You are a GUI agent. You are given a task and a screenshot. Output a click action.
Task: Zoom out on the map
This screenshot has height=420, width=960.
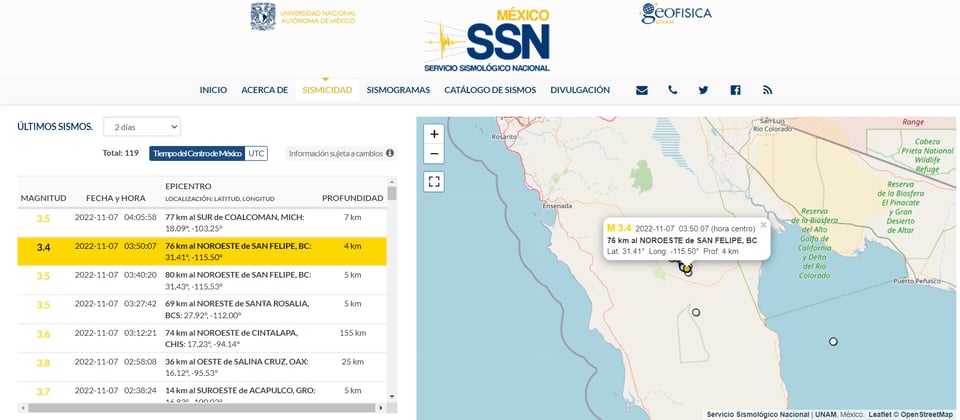tap(434, 154)
